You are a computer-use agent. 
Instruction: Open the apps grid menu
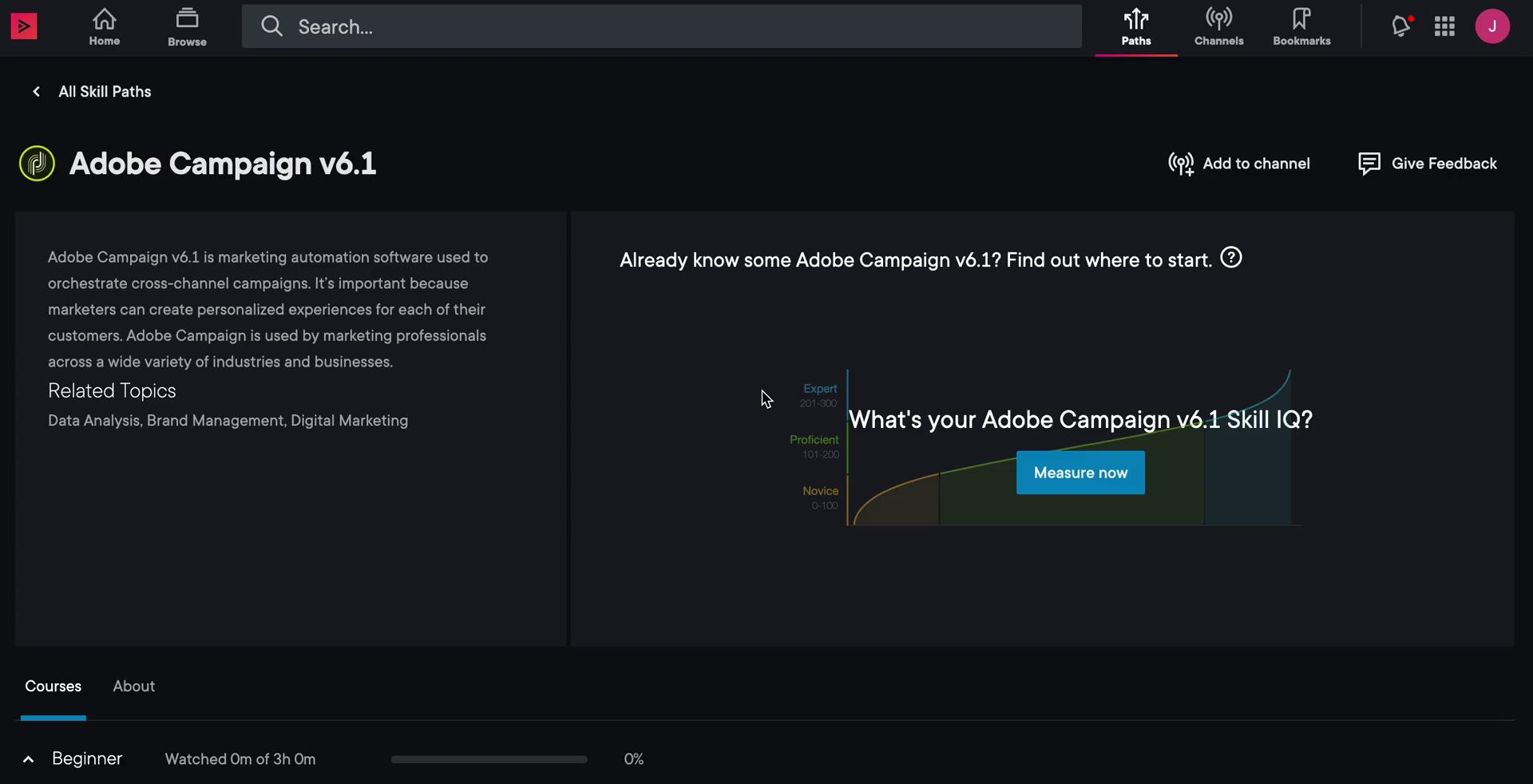(x=1444, y=26)
